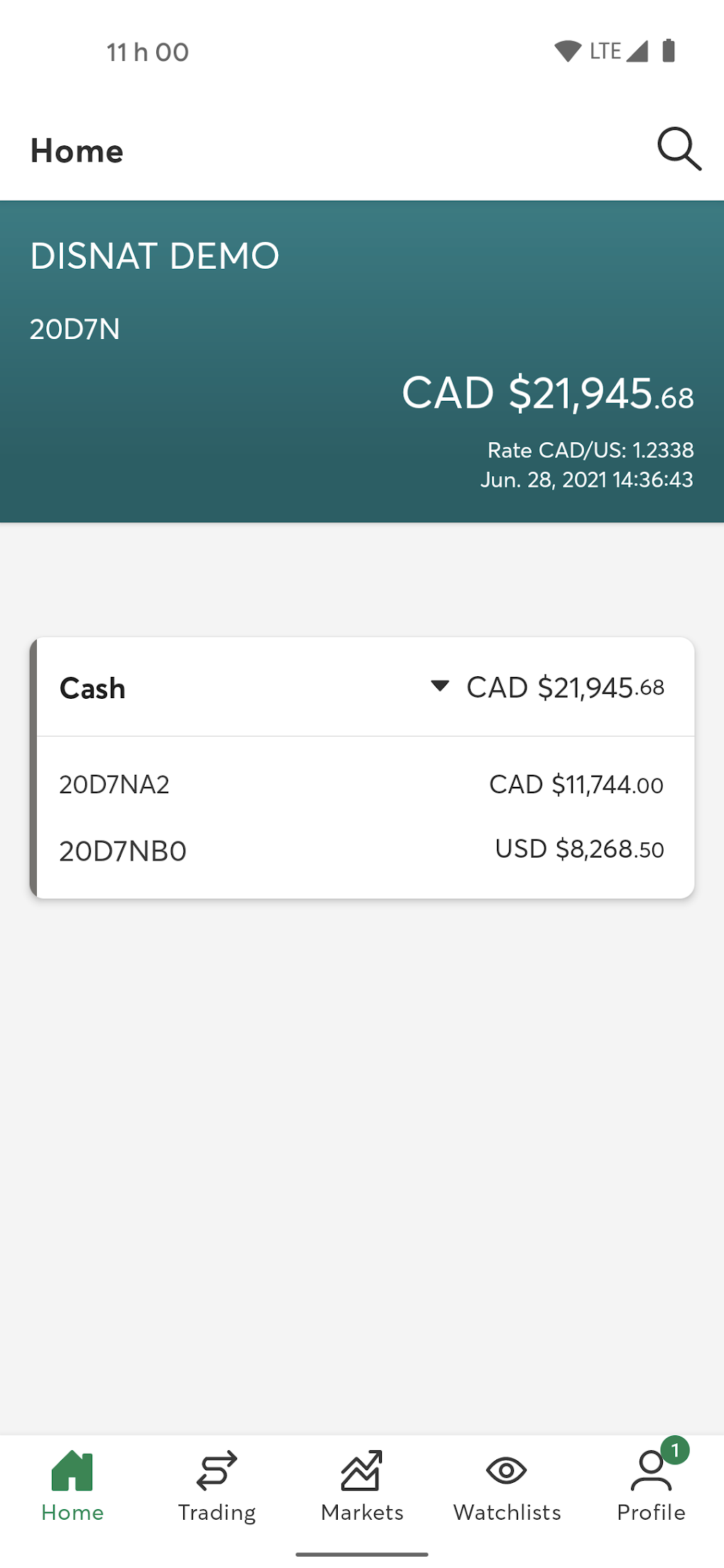This screenshot has width=724, height=1568.
Task: Toggle the Cash card header
Action: point(93,688)
